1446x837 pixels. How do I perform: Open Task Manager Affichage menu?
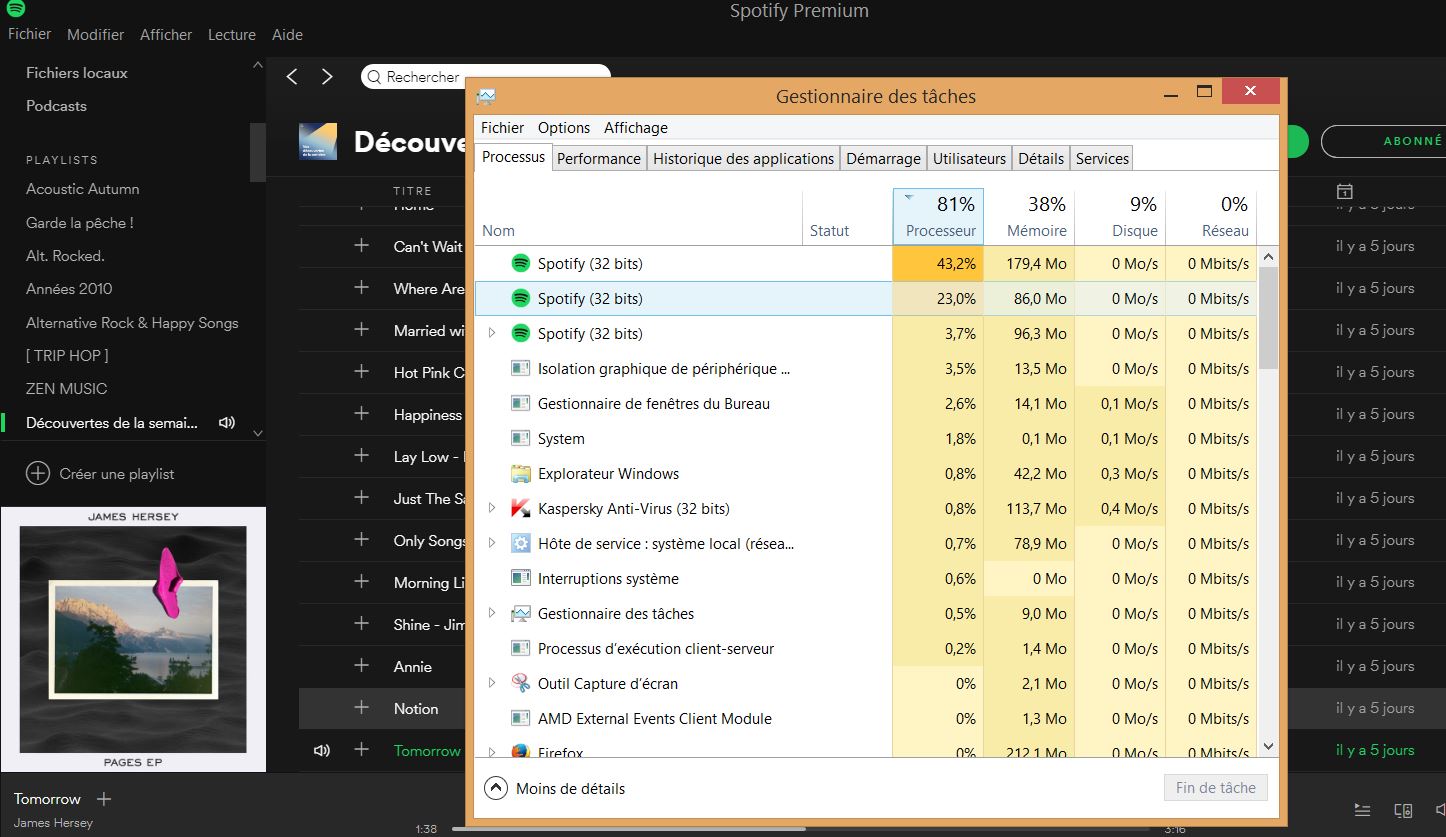[636, 128]
